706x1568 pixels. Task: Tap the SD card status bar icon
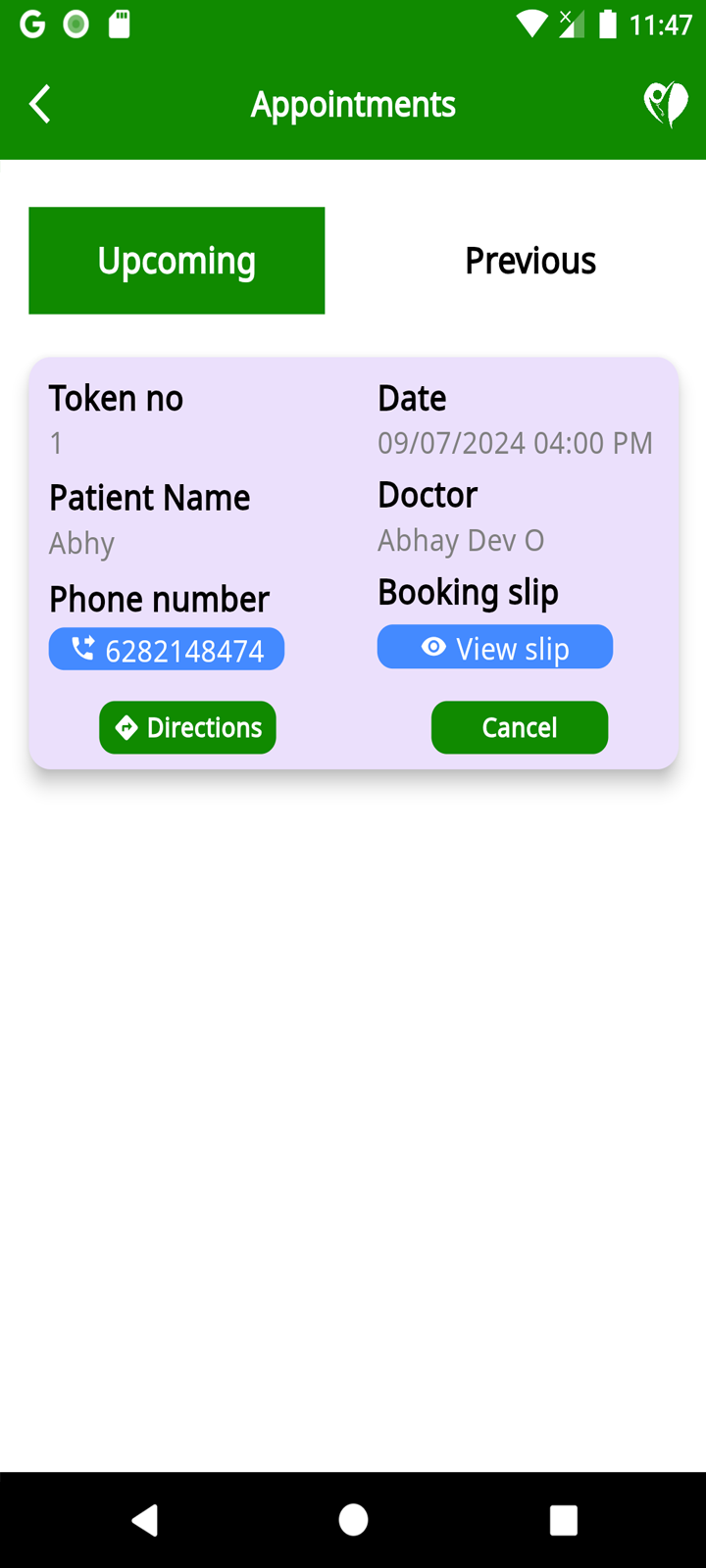point(120,24)
